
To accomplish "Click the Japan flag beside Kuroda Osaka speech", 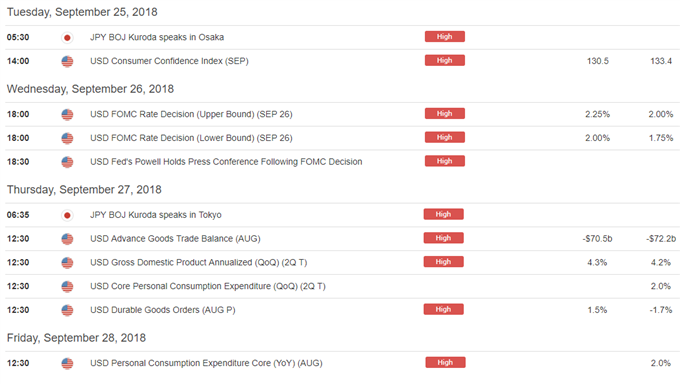I will click(67, 38).
